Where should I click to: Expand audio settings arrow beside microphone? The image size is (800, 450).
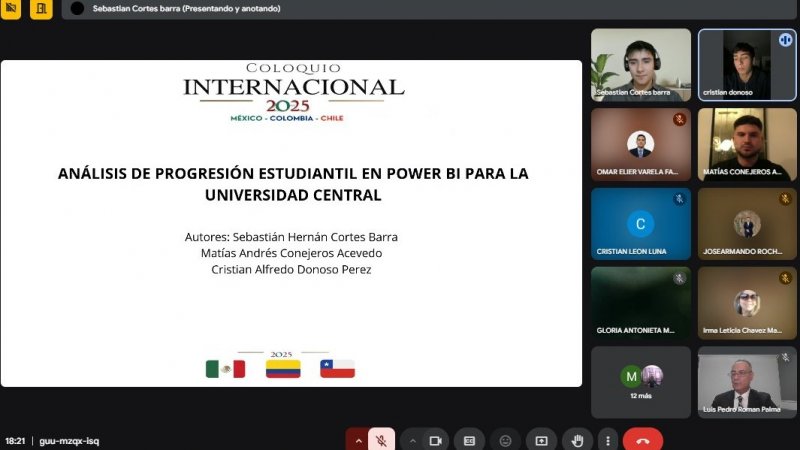click(x=358, y=440)
